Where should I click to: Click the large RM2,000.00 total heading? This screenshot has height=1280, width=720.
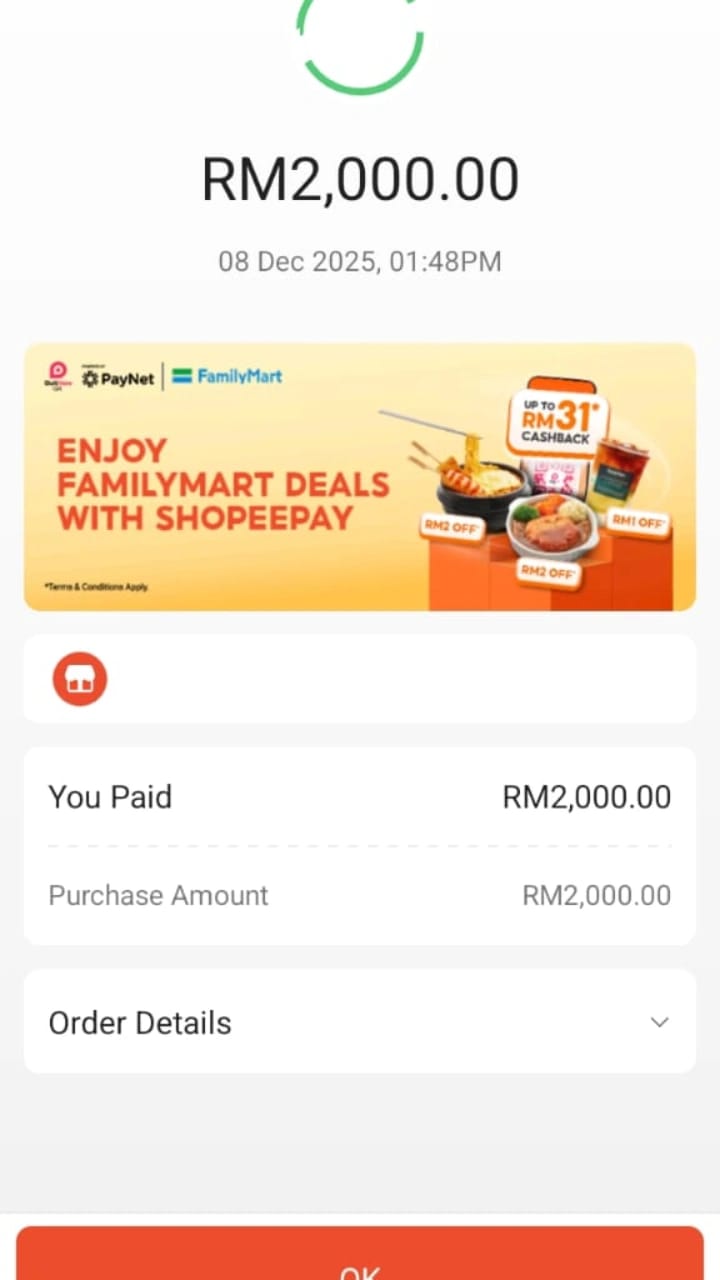coord(360,180)
